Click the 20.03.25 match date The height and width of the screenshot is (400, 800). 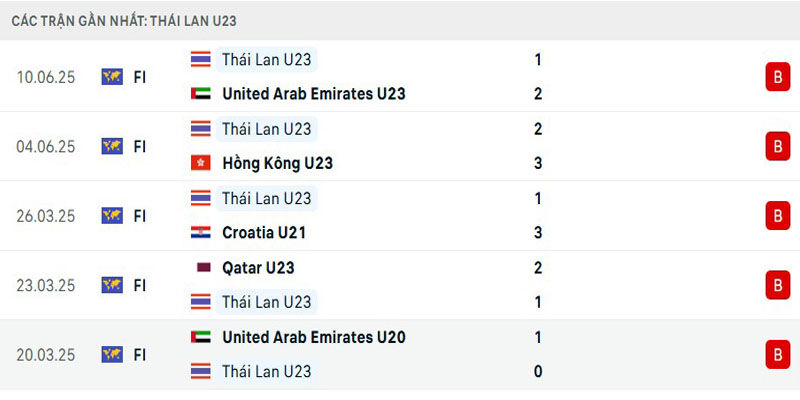(x=46, y=354)
